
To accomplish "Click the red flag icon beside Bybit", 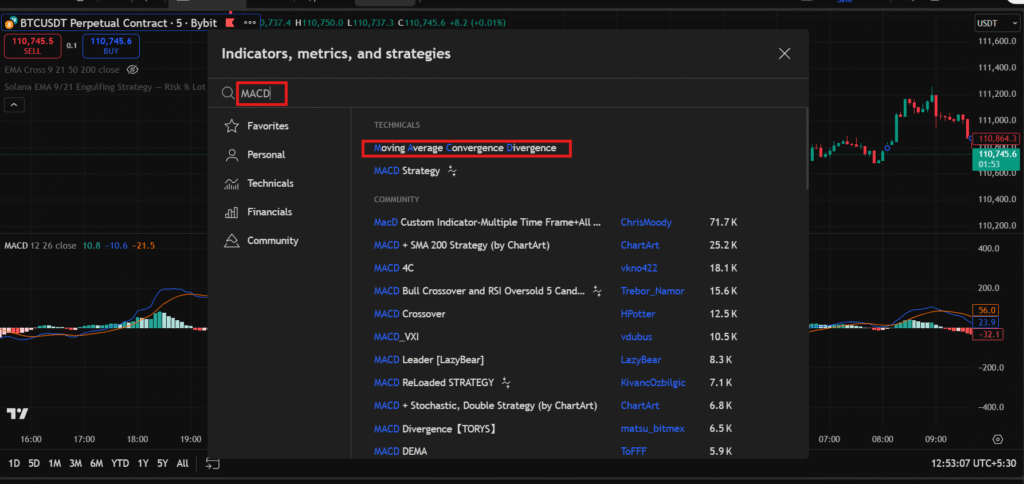I will 232,21.
